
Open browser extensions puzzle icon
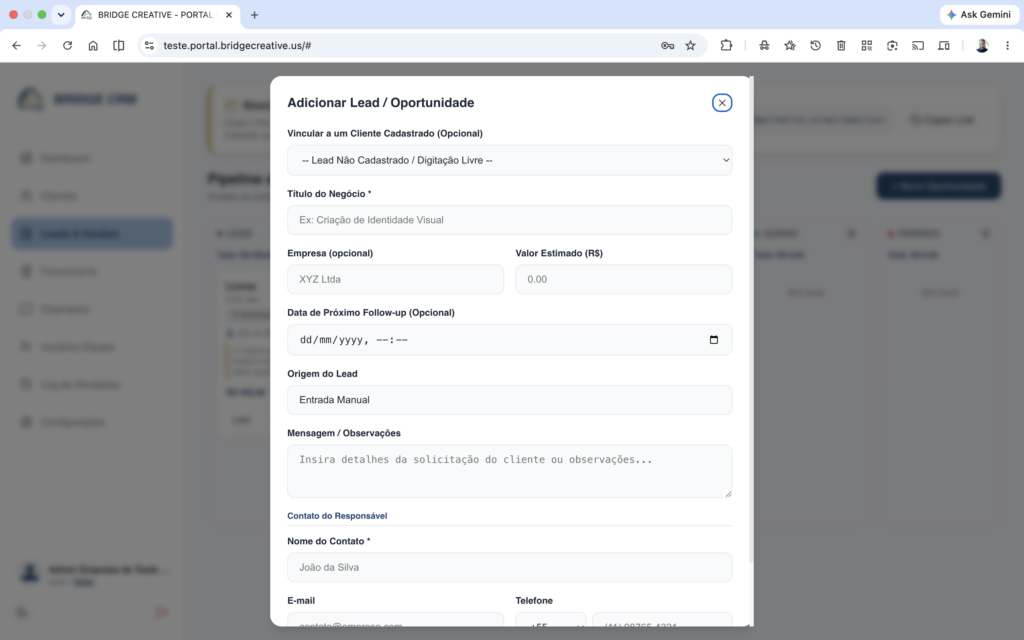tap(726, 46)
